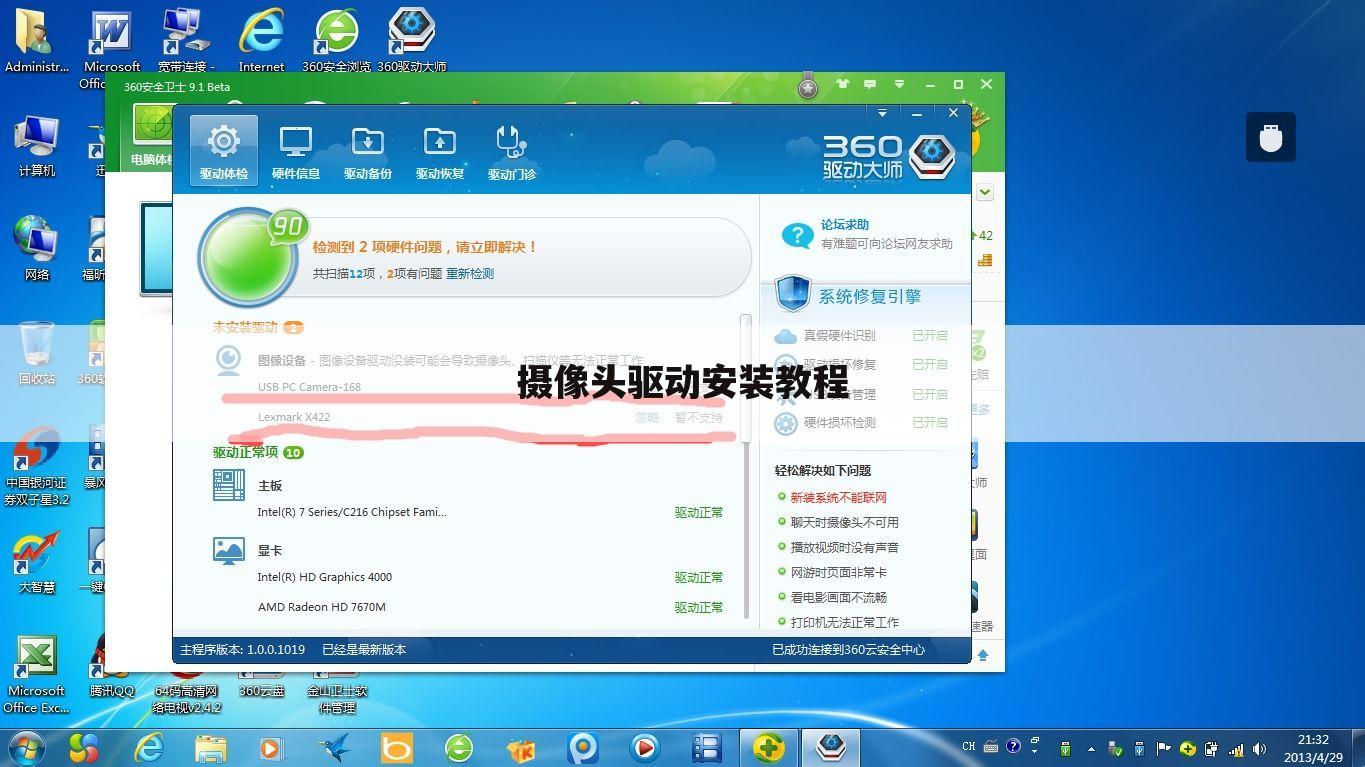Screen dimensions: 1365x767
Task: Click the 主板 motherboard icon
Action: pos(229,485)
